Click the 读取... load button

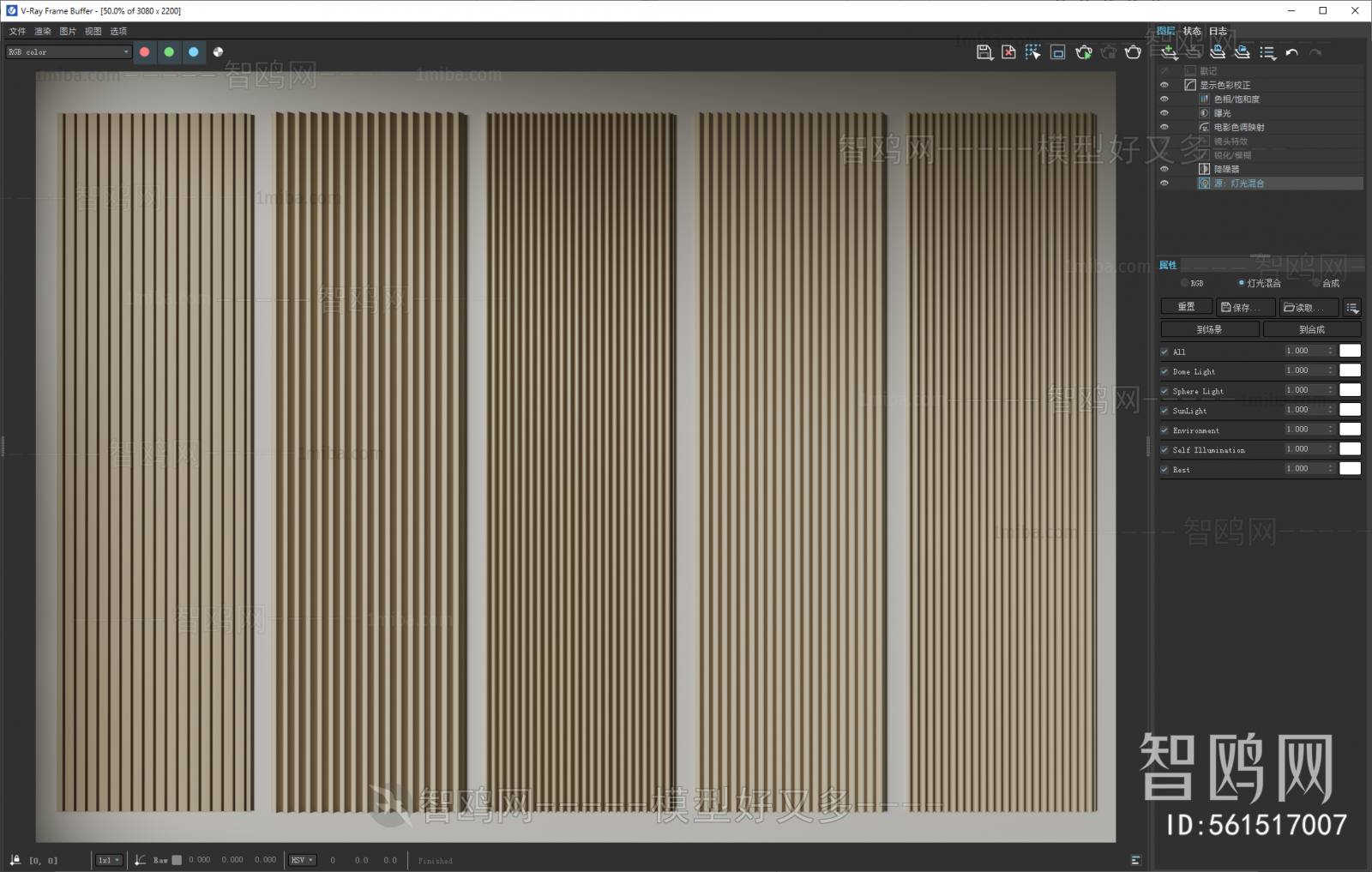[1309, 307]
